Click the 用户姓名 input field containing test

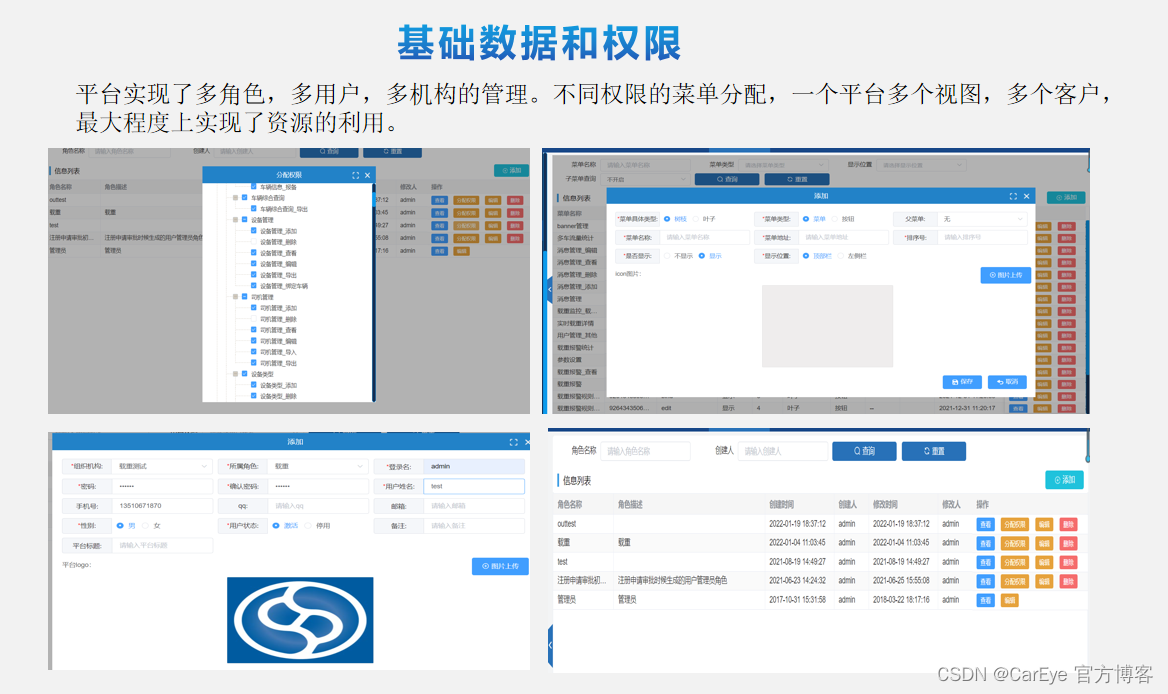473,485
